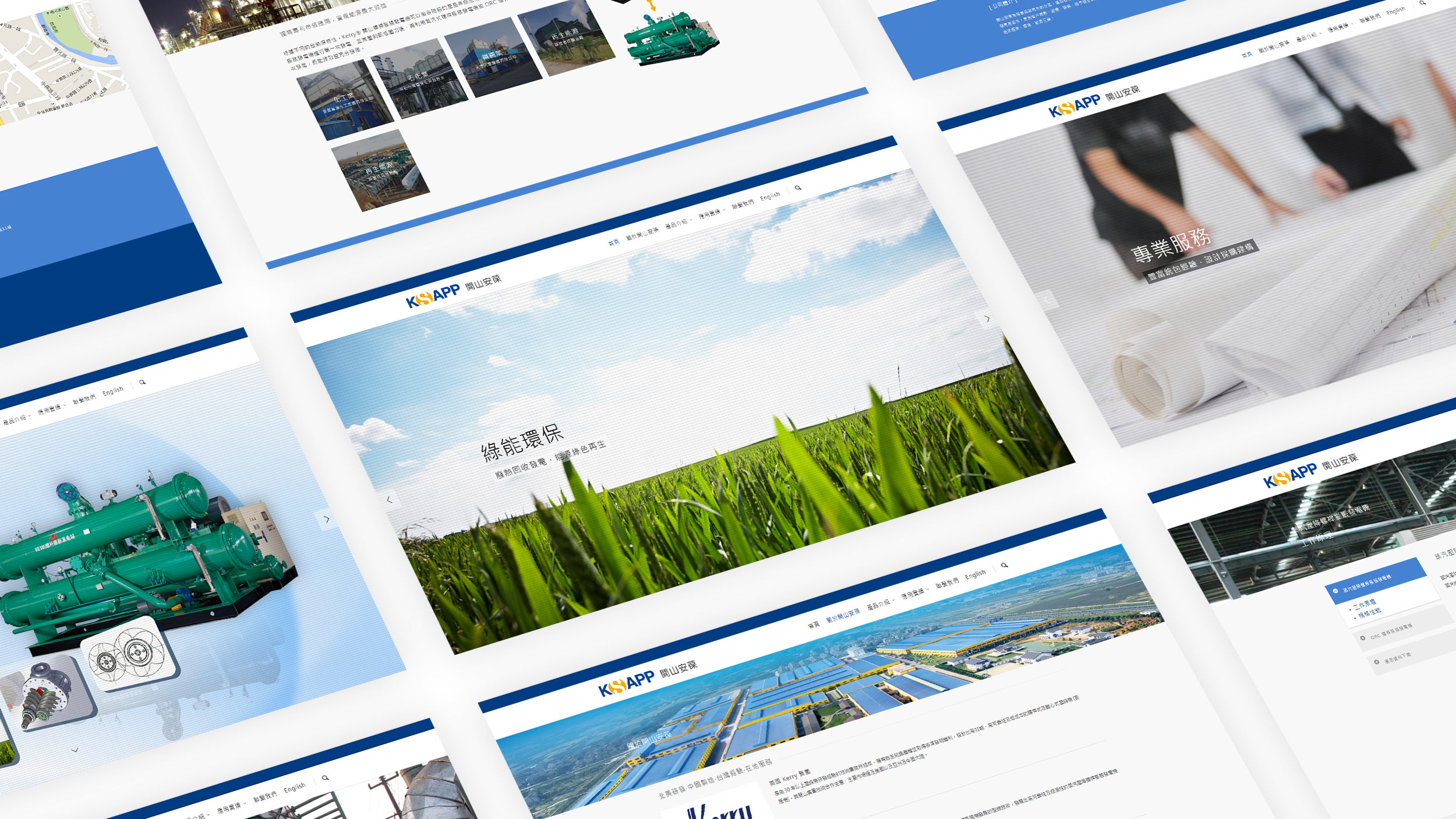1456x819 pixels.
Task: Click gear drawing thumbnail below green machine
Action: point(129,654)
